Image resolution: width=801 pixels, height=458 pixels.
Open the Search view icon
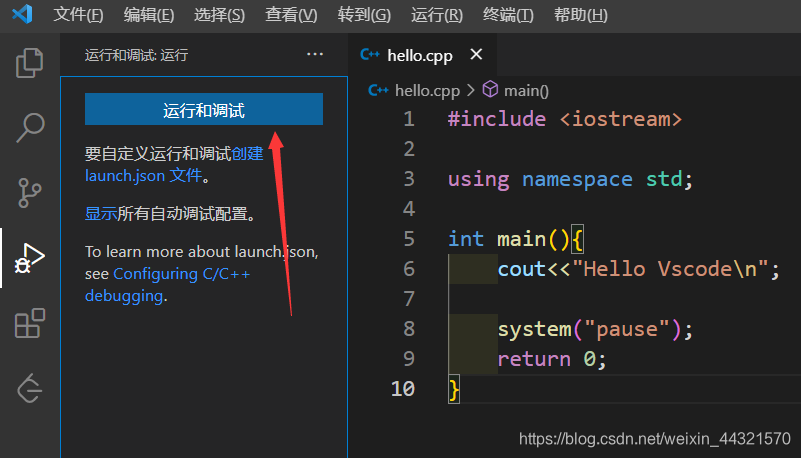pos(30,128)
